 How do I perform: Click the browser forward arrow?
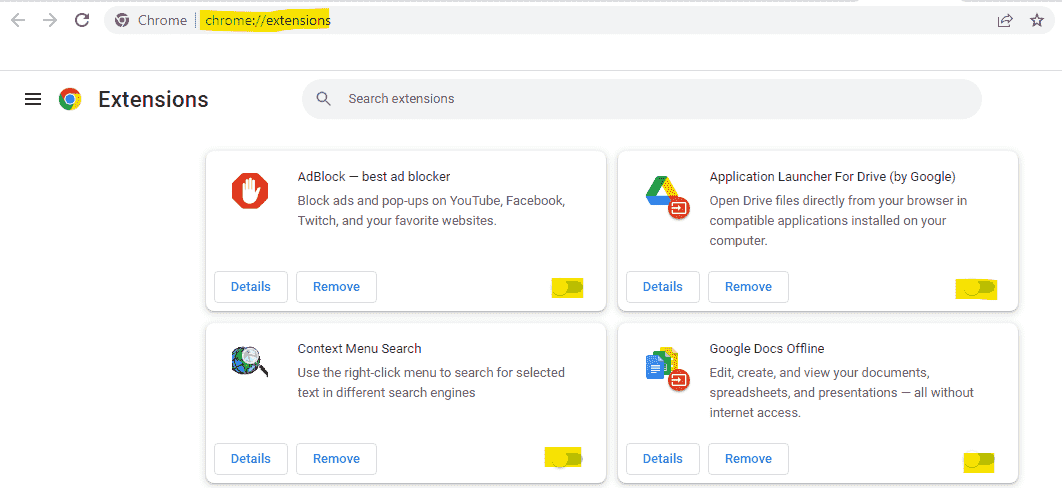click(x=50, y=20)
